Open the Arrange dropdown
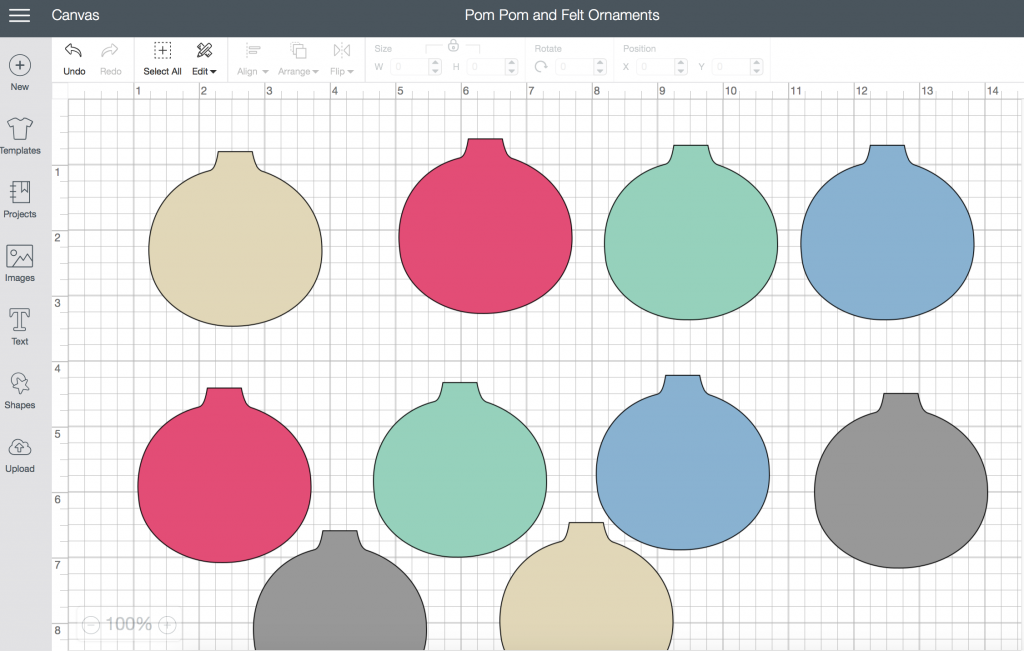Image resolution: width=1024 pixels, height=651 pixels. [x=298, y=59]
